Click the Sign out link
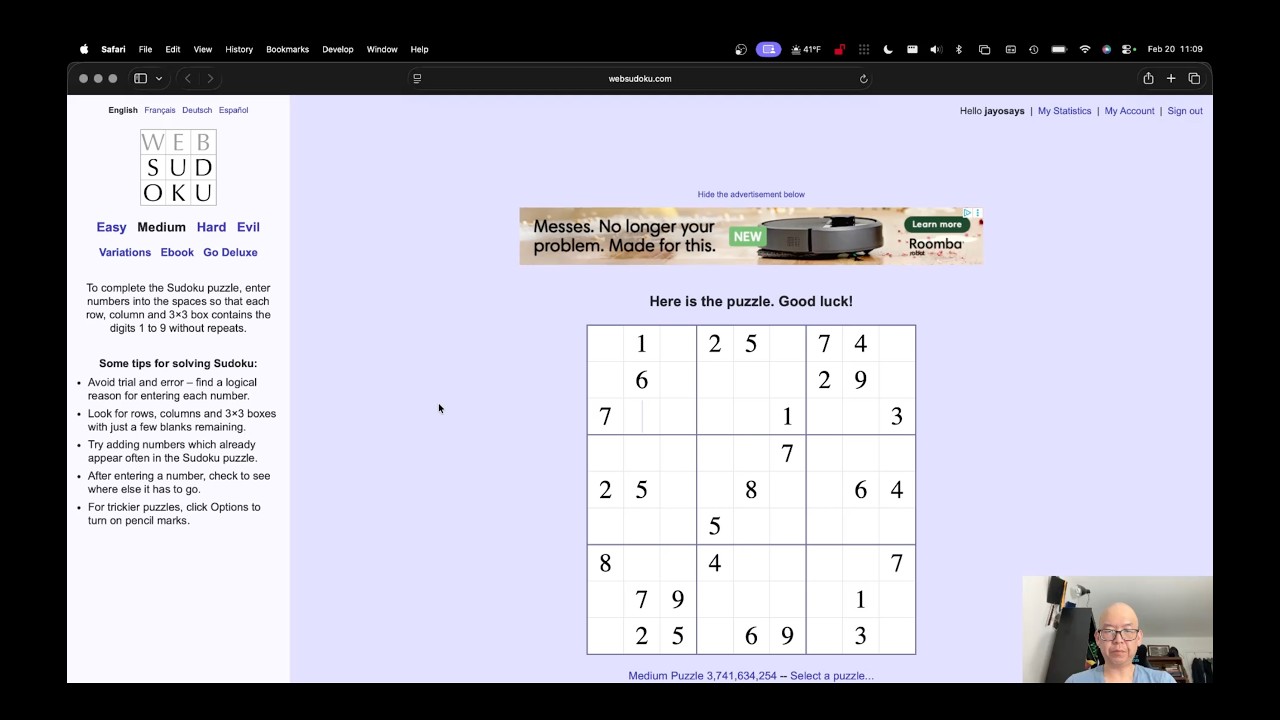Screen dimensions: 1280x720 (1185, 111)
